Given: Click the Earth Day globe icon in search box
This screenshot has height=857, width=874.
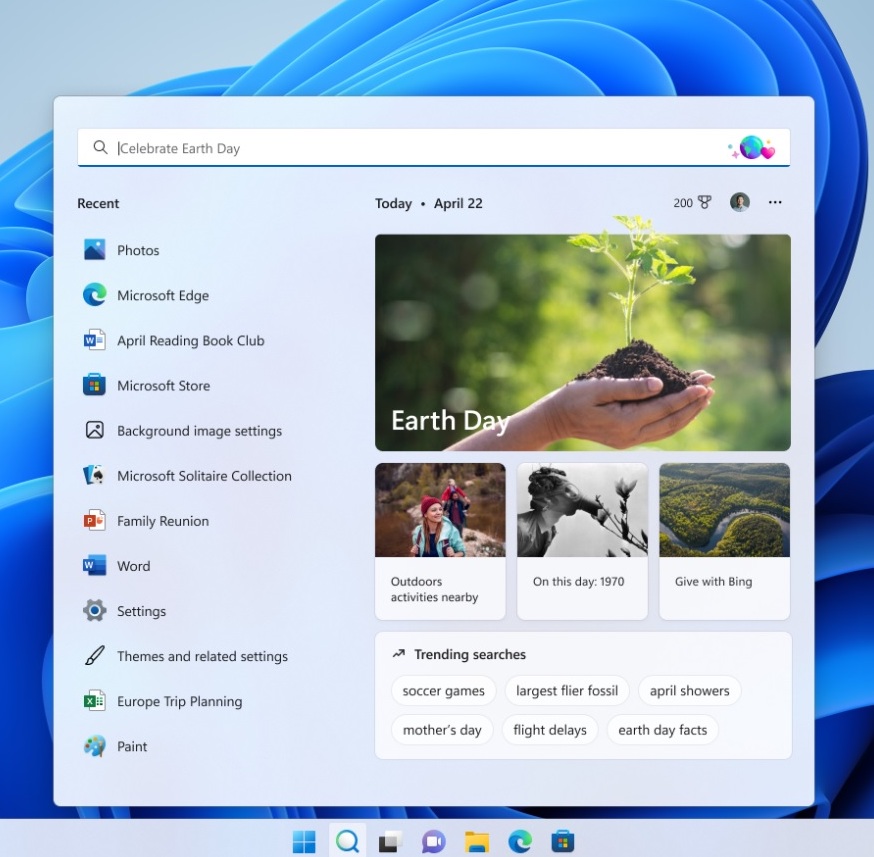Looking at the screenshot, I should coord(751,148).
